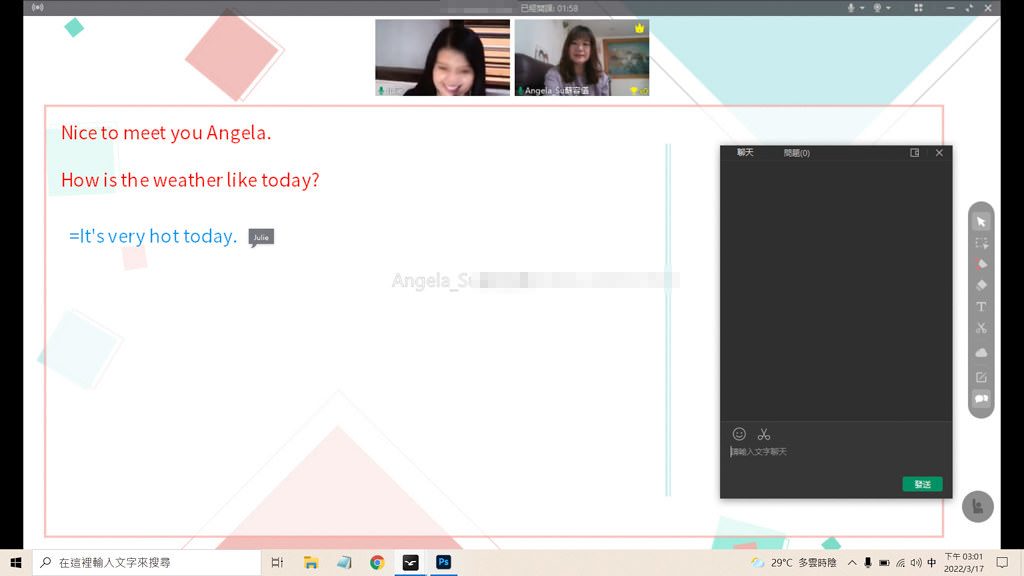This screenshot has width=1024, height=576.
Task: Open the Windows notification center
Action: [1002, 562]
